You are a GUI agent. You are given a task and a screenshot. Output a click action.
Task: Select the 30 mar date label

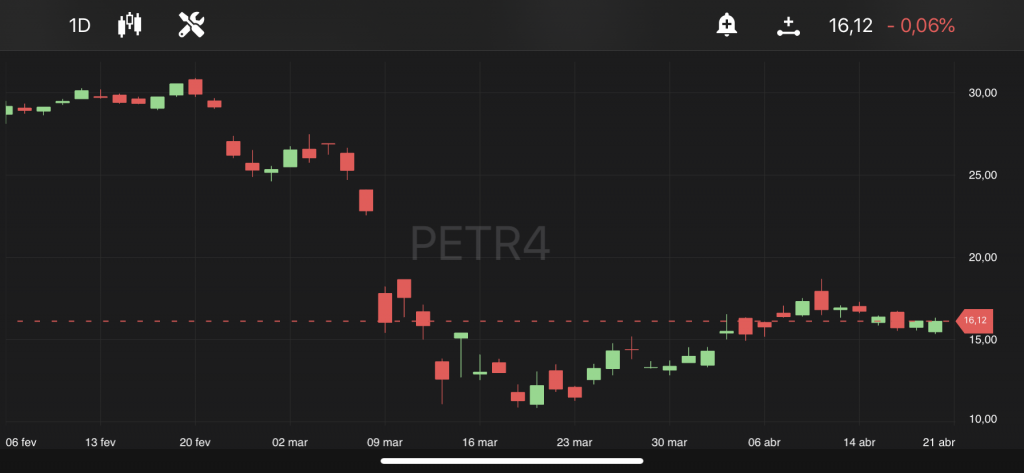(x=669, y=442)
